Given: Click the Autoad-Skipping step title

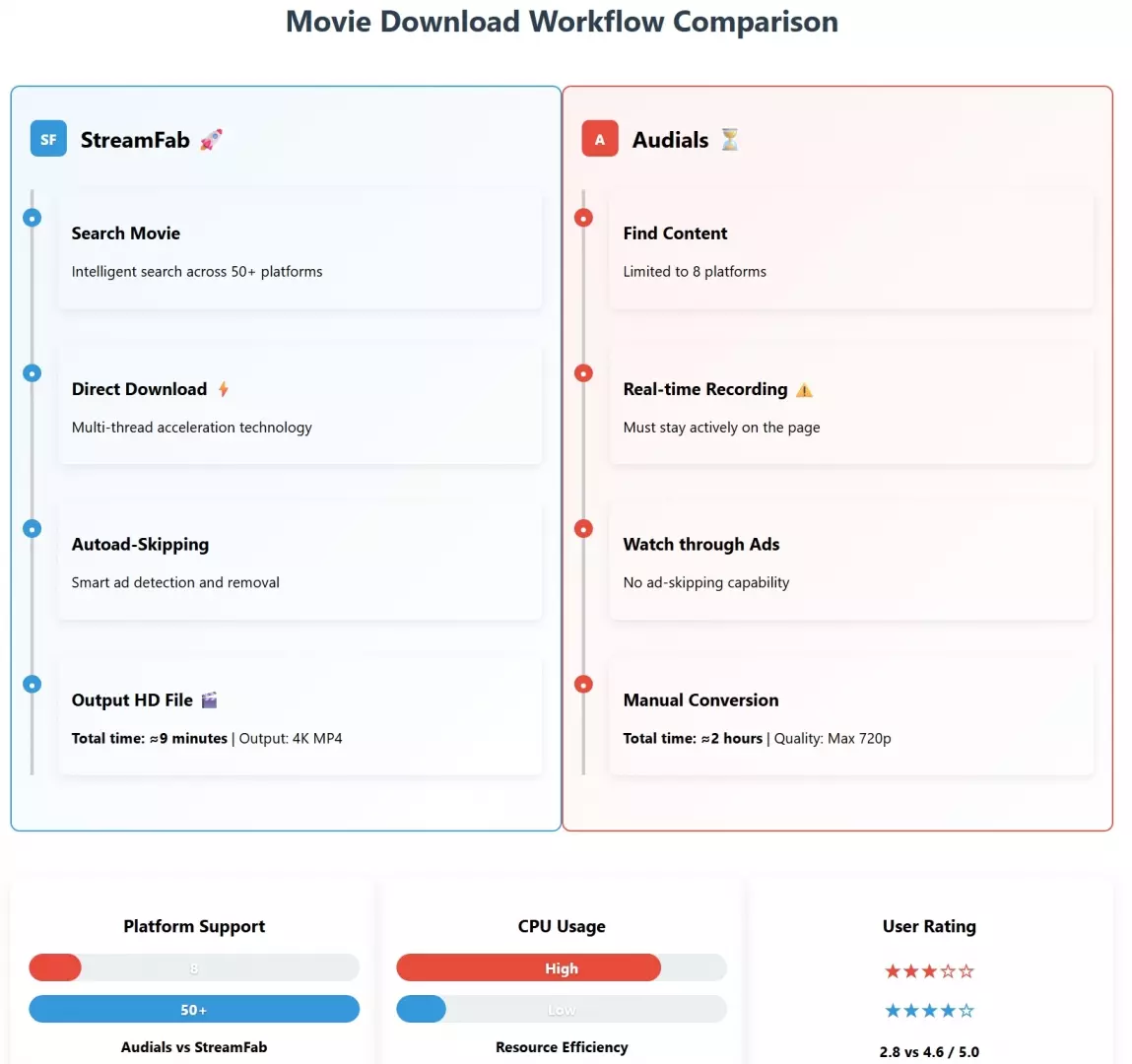Looking at the screenshot, I should (140, 544).
